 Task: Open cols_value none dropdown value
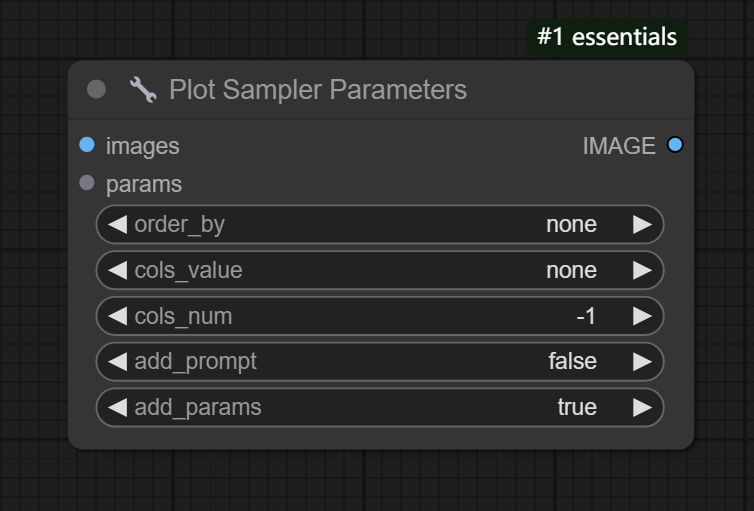[x=571, y=270]
